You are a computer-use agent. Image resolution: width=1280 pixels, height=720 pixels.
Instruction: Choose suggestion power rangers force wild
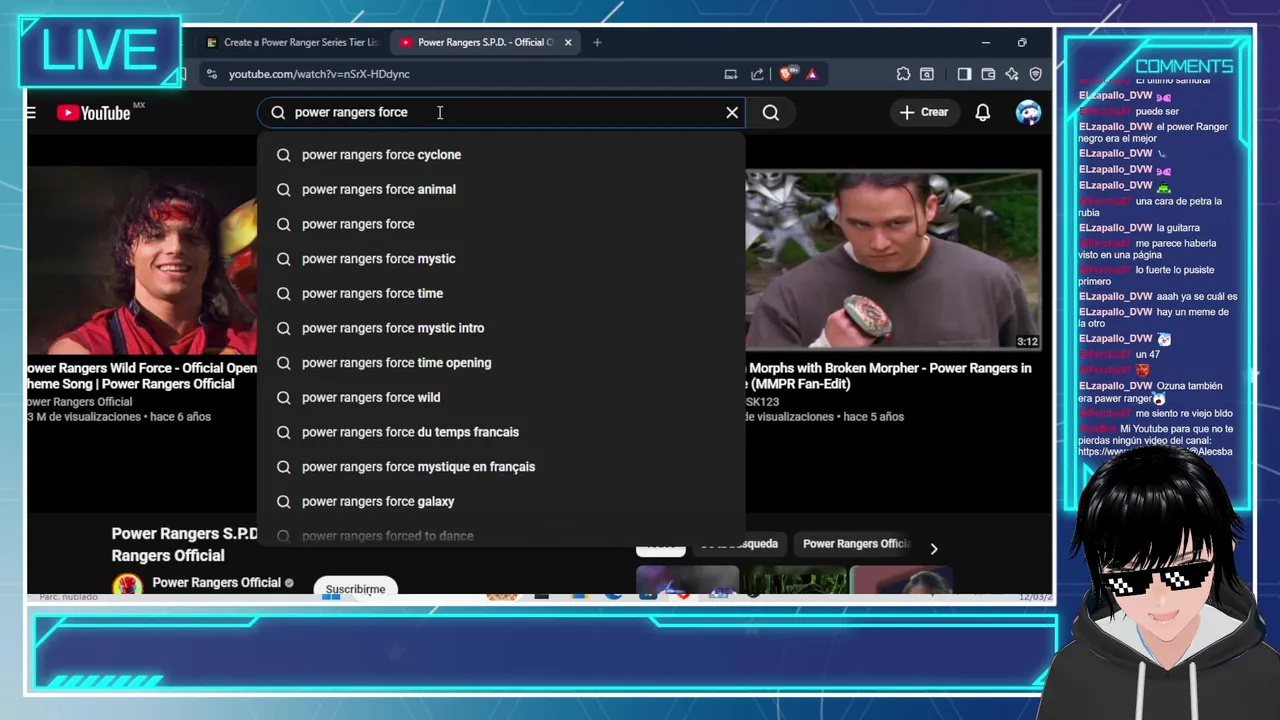click(x=501, y=397)
